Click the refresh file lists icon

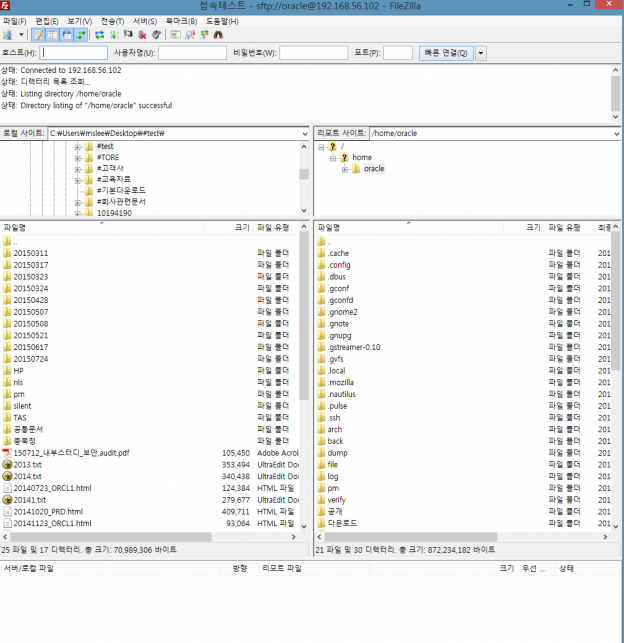[99, 35]
